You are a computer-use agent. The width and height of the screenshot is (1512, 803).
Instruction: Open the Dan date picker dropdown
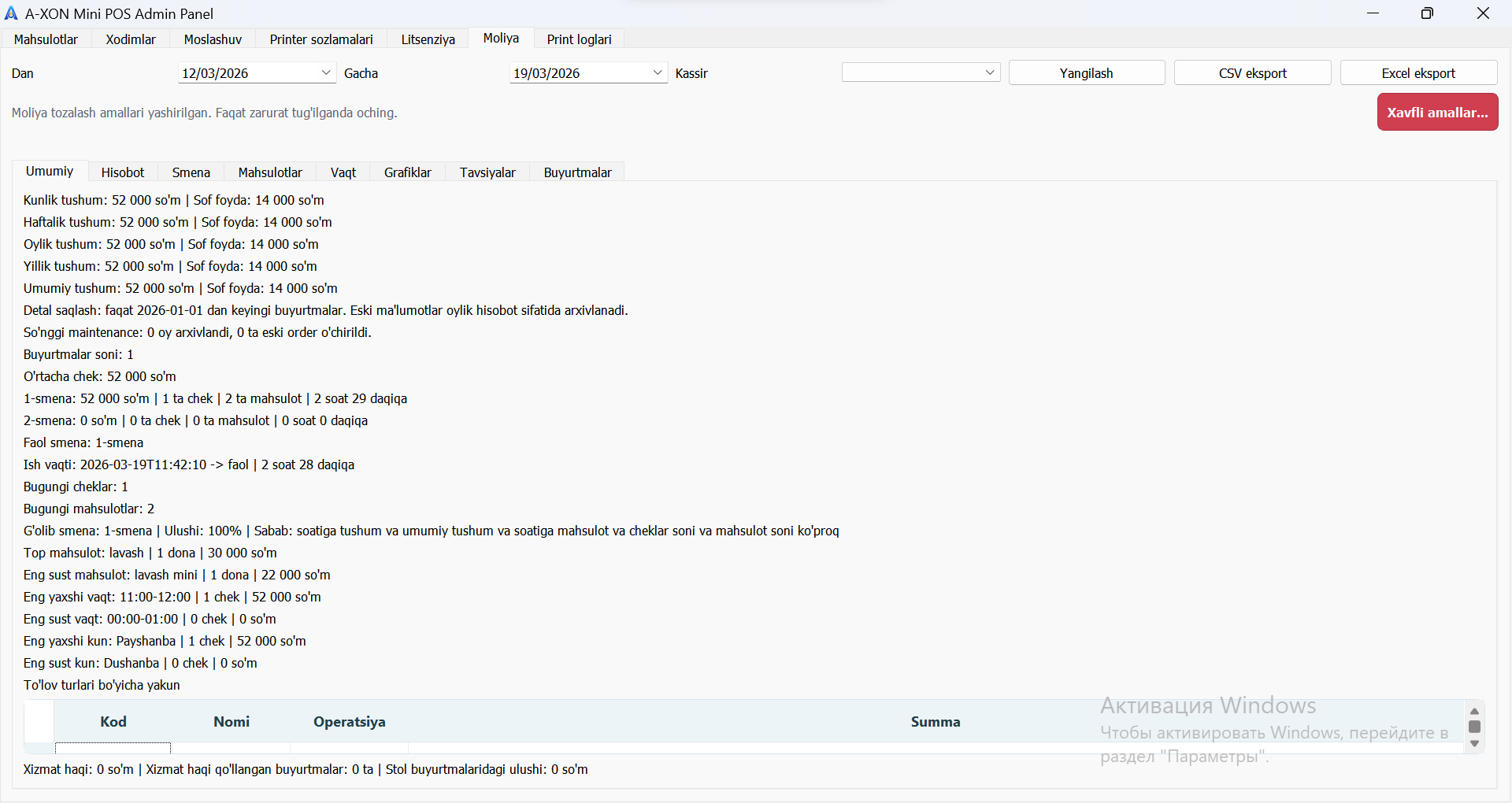pyautogui.click(x=326, y=72)
